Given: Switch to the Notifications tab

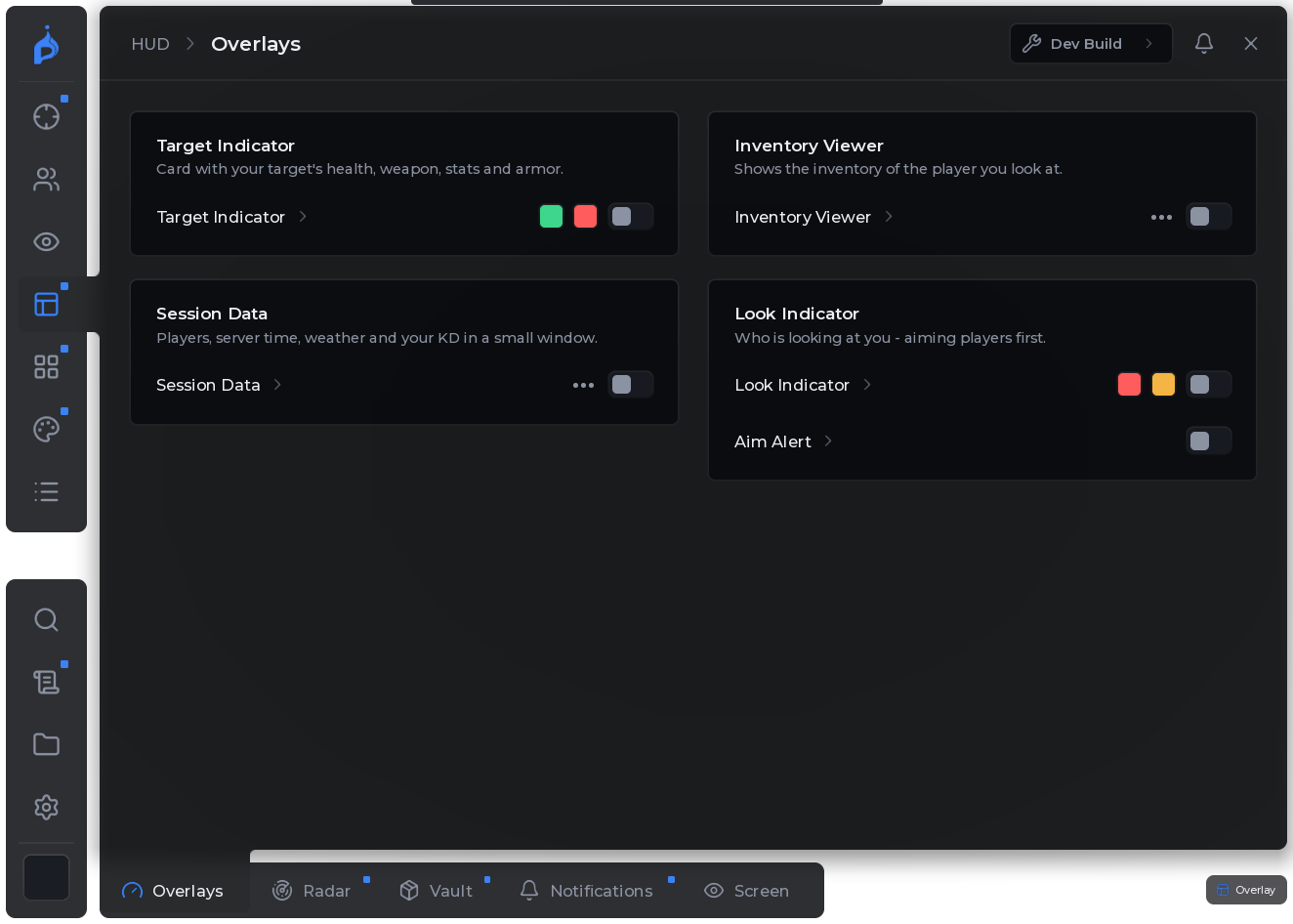Looking at the screenshot, I should click(x=586, y=890).
